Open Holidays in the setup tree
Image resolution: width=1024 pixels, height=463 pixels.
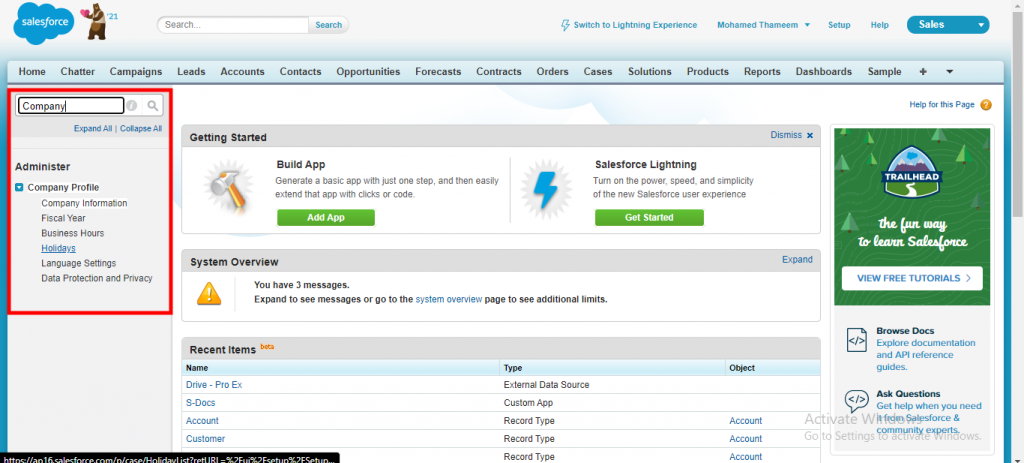(x=58, y=248)
